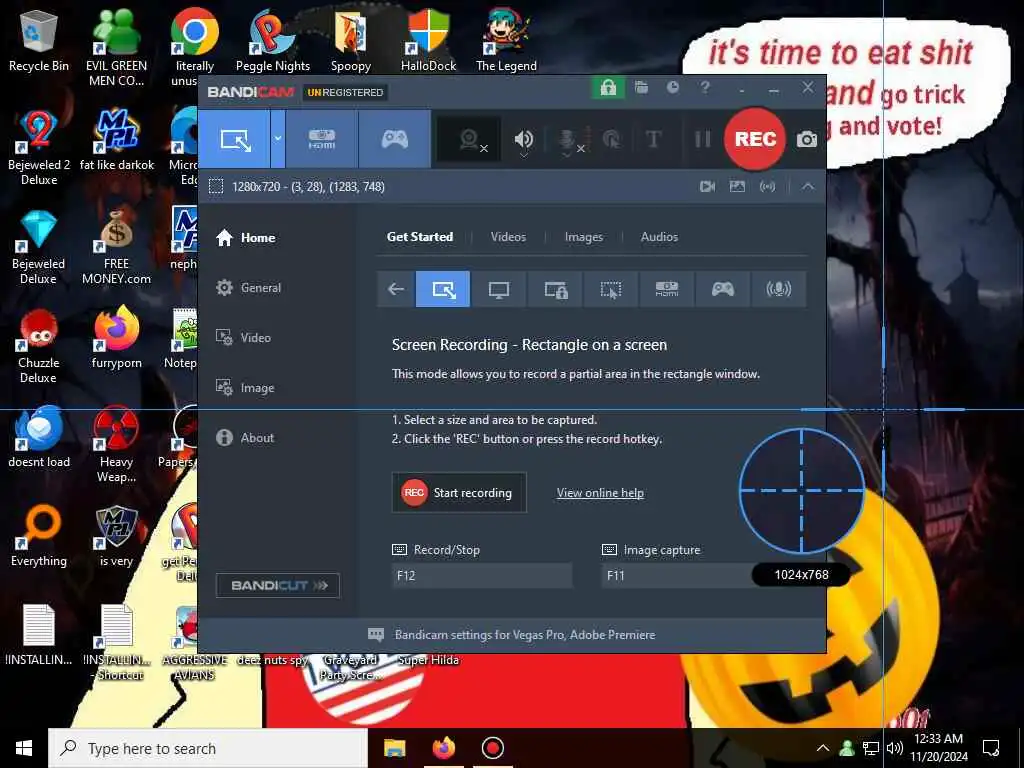Viewport: 1024px width, 768px height.
Task: Open the scheduled recording clock icon
Action: point(673,88)
